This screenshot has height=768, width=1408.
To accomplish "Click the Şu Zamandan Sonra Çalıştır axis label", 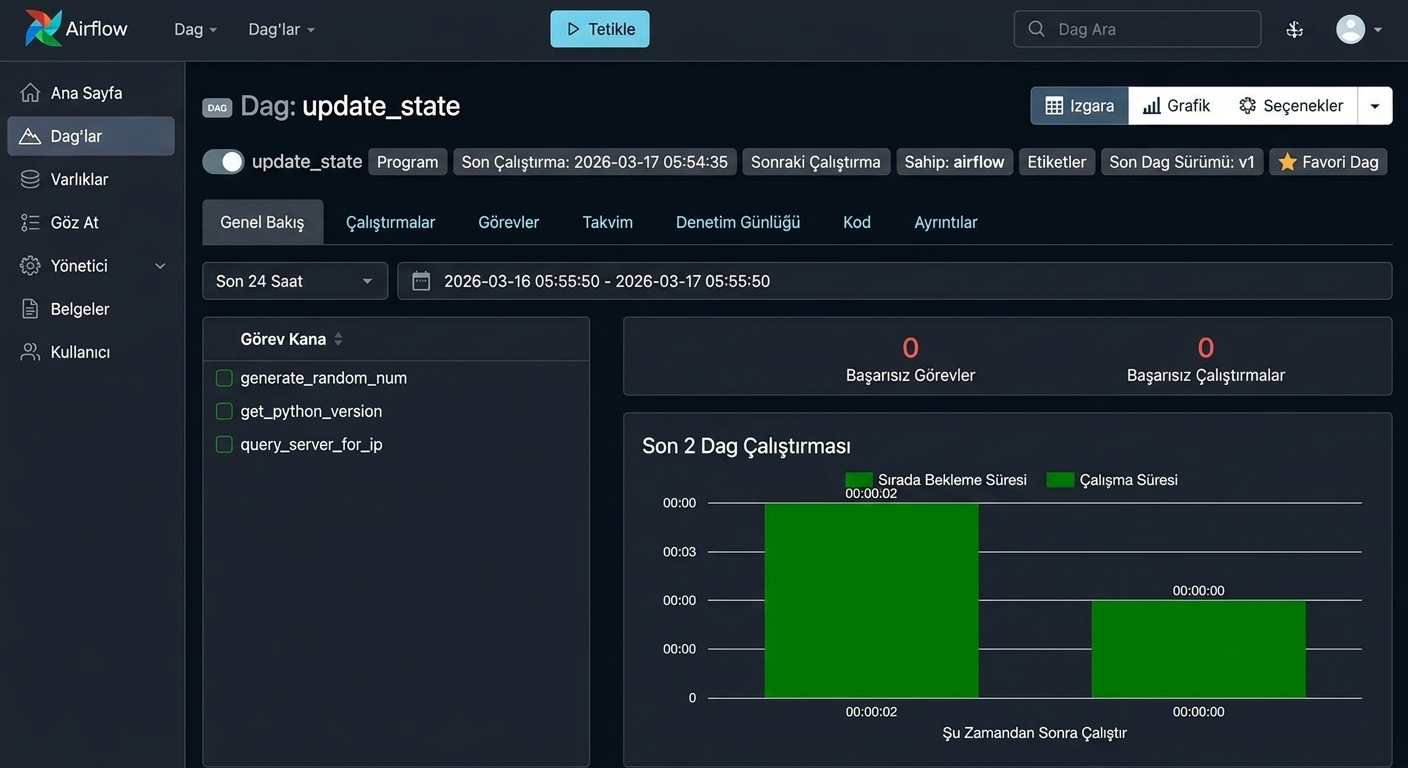I will (1035, 733).
